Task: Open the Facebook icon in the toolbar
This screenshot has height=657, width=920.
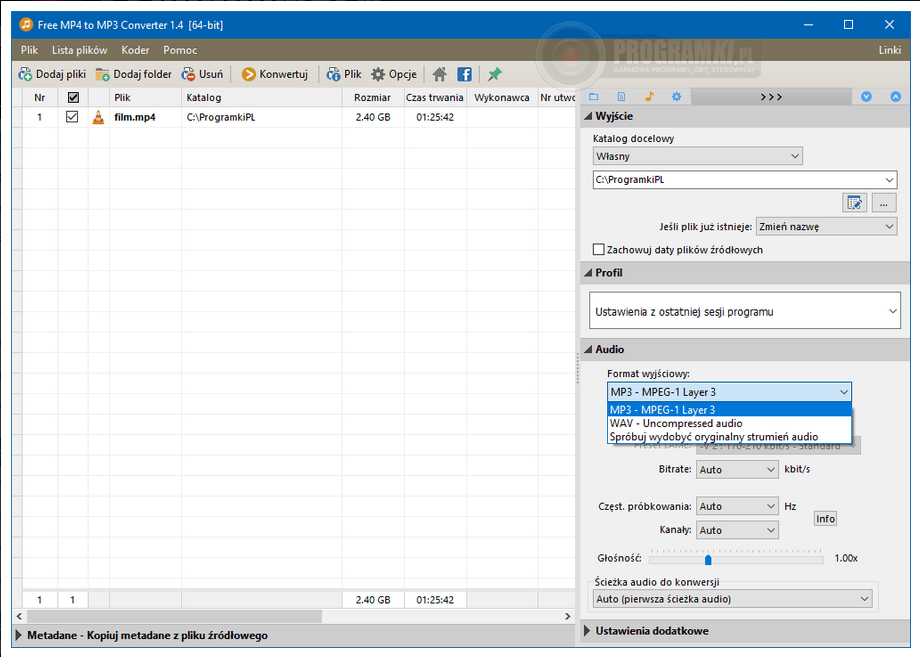Action: pyautogui.click(x=464, y=74)
